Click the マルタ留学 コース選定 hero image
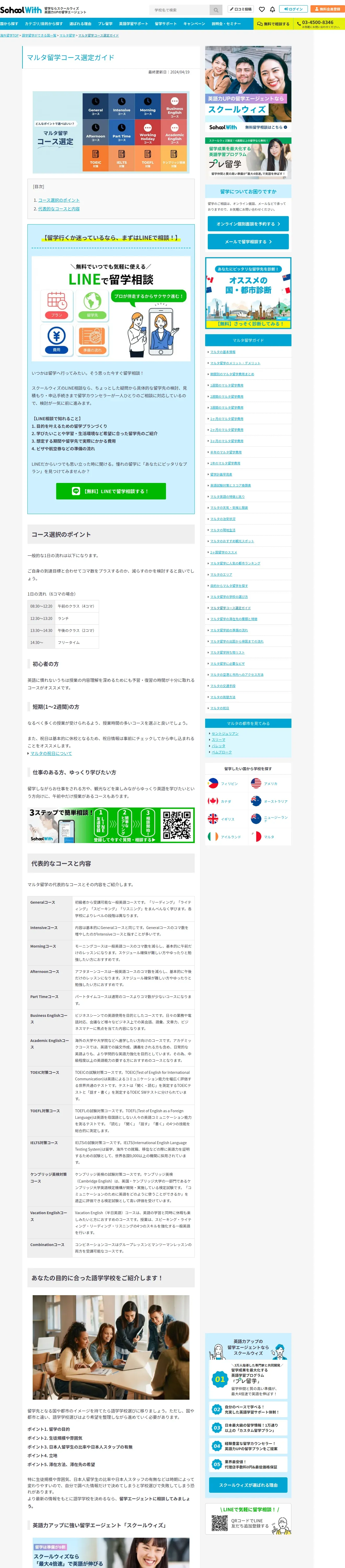 pos(111,131)
